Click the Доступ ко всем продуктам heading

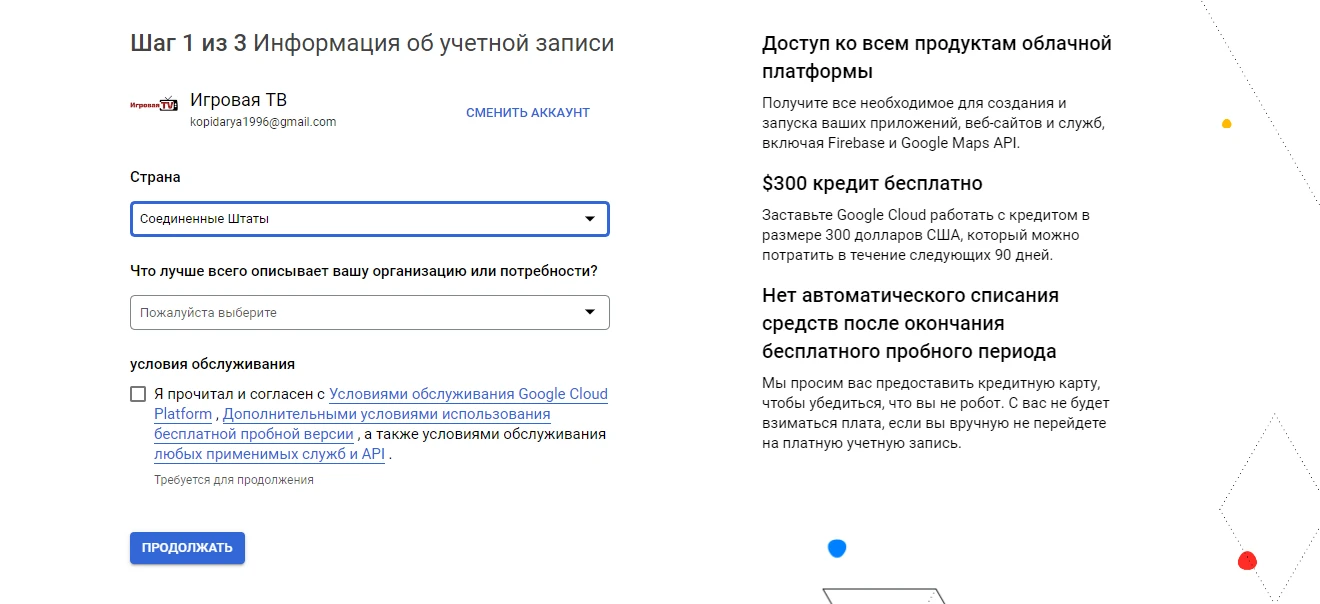click(x=937, y=57)
